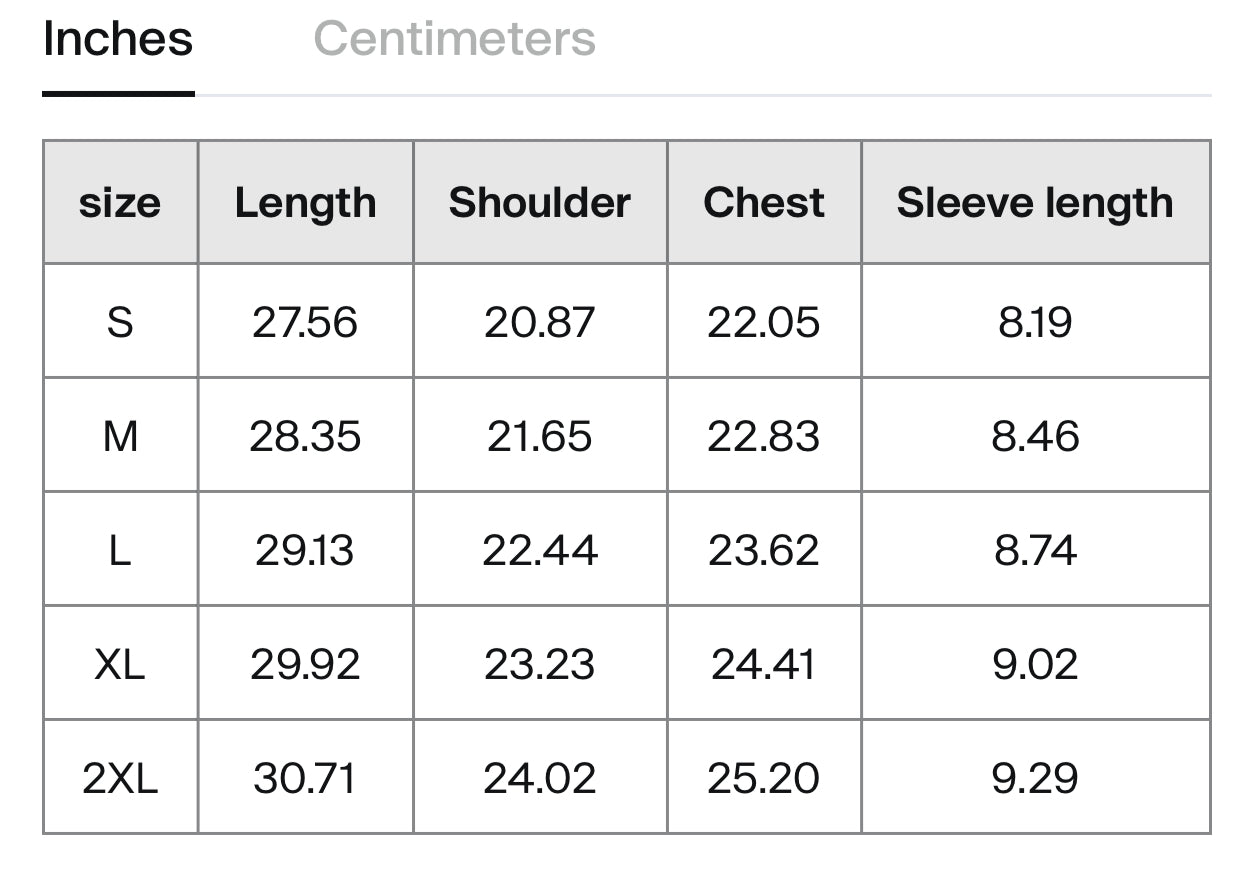Click the 25.20 chest value

(764, 778)
